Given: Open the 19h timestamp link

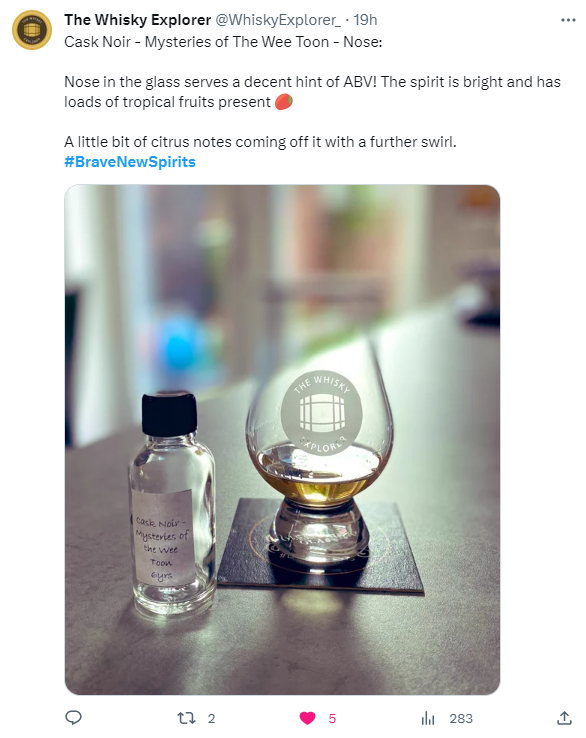Looking at the screenshot, I should point(365,20).
